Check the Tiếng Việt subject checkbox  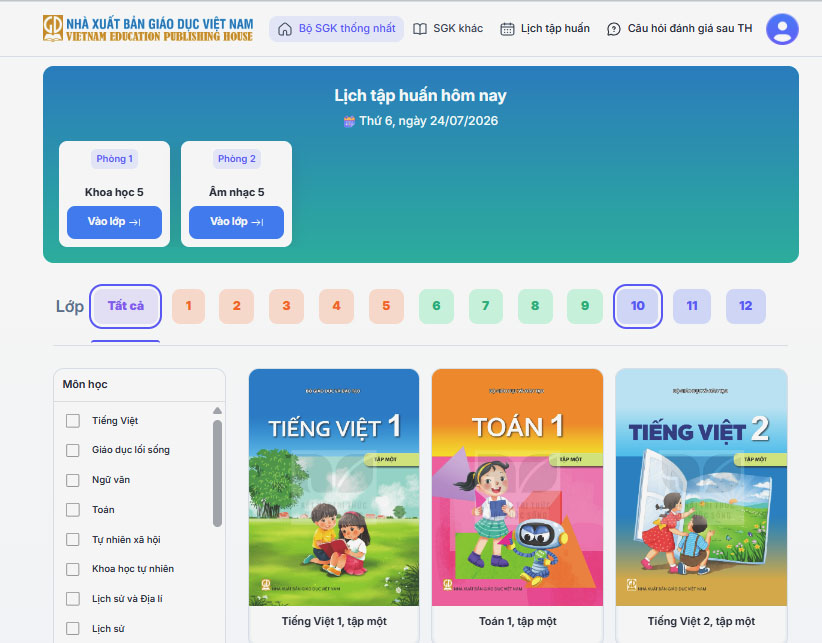(73, 421)
